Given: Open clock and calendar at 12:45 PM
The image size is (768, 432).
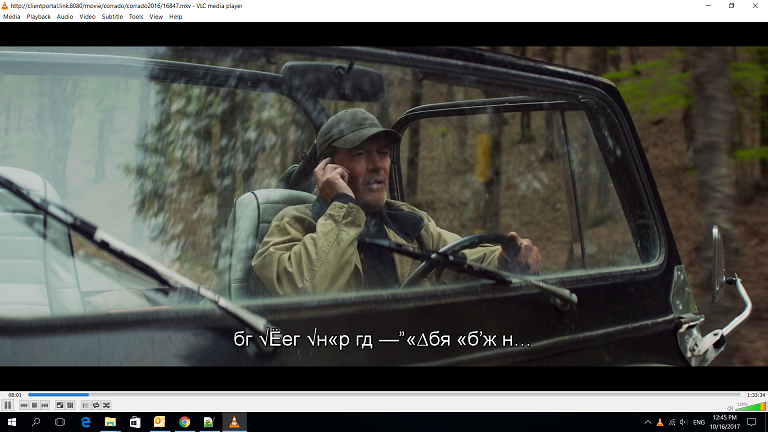Looking at the screenshot, I should (725, 422).
